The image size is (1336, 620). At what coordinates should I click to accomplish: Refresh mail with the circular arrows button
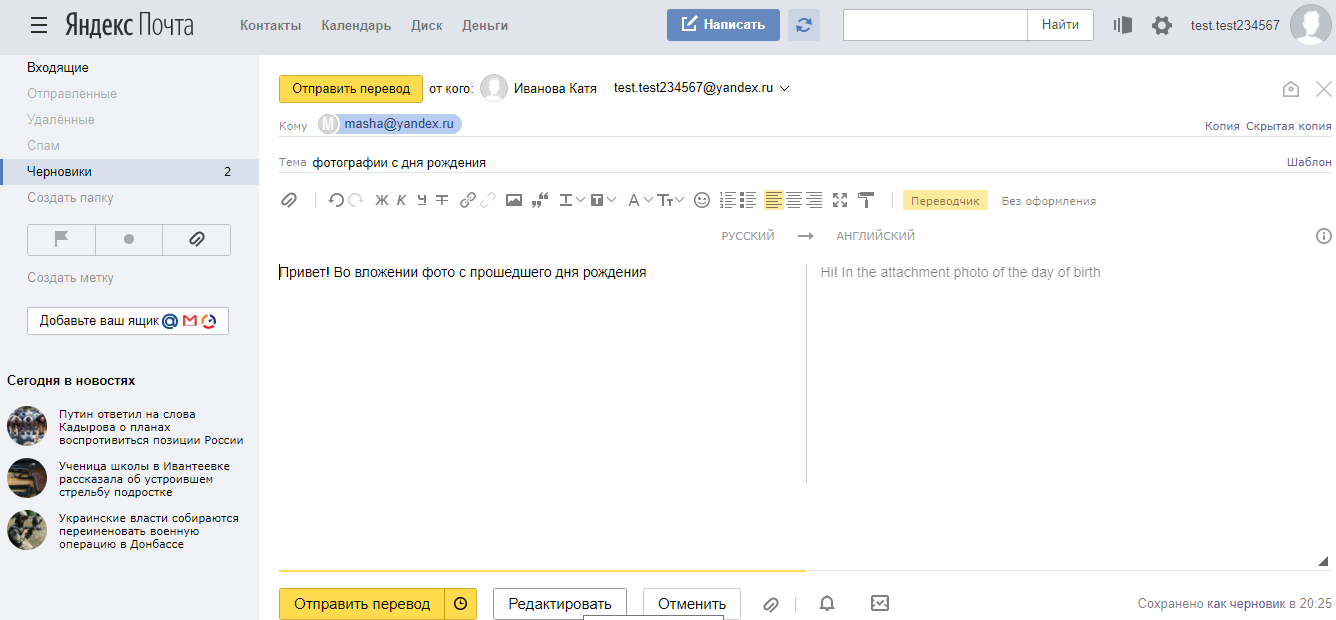(803, 25)
